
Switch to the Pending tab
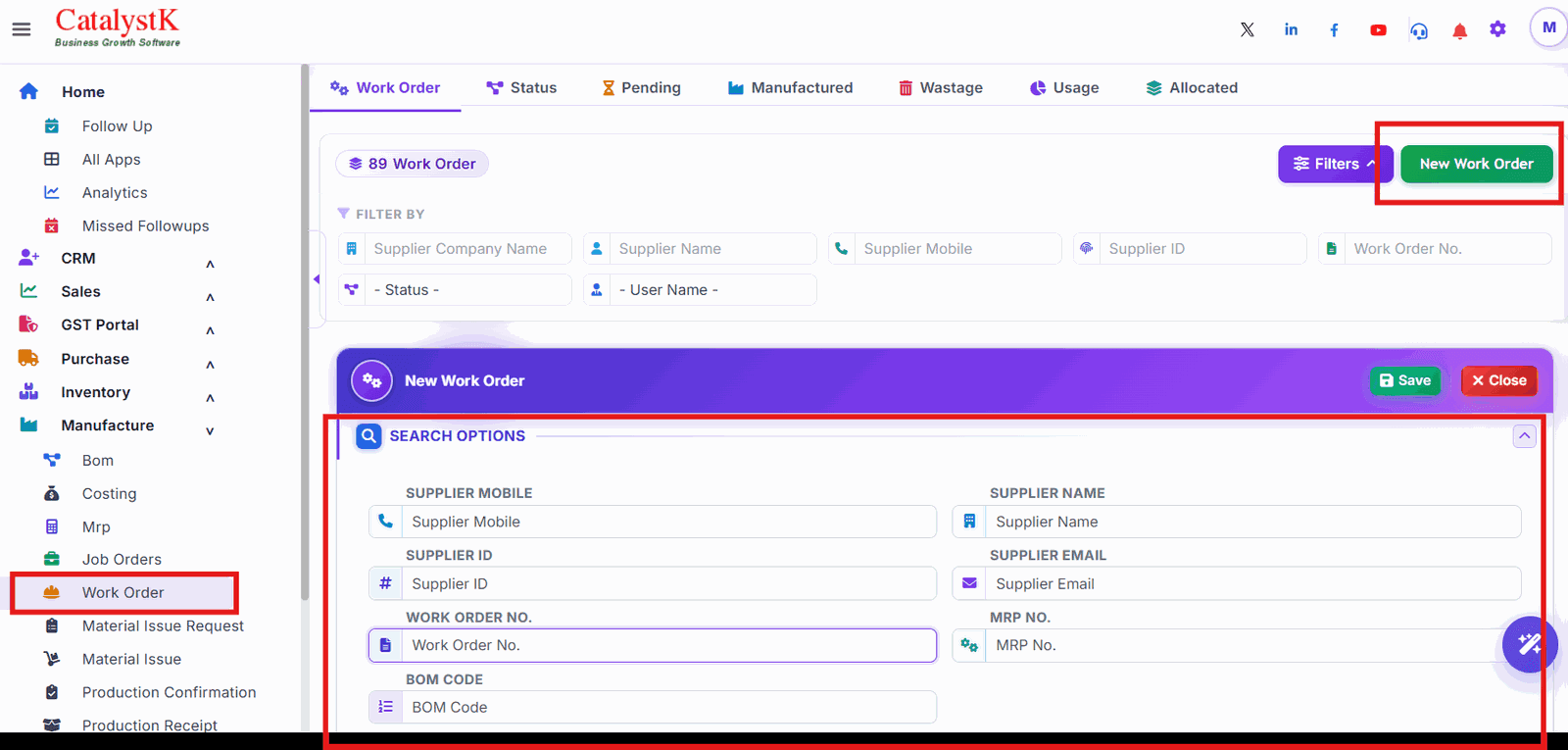pos(641,87)
